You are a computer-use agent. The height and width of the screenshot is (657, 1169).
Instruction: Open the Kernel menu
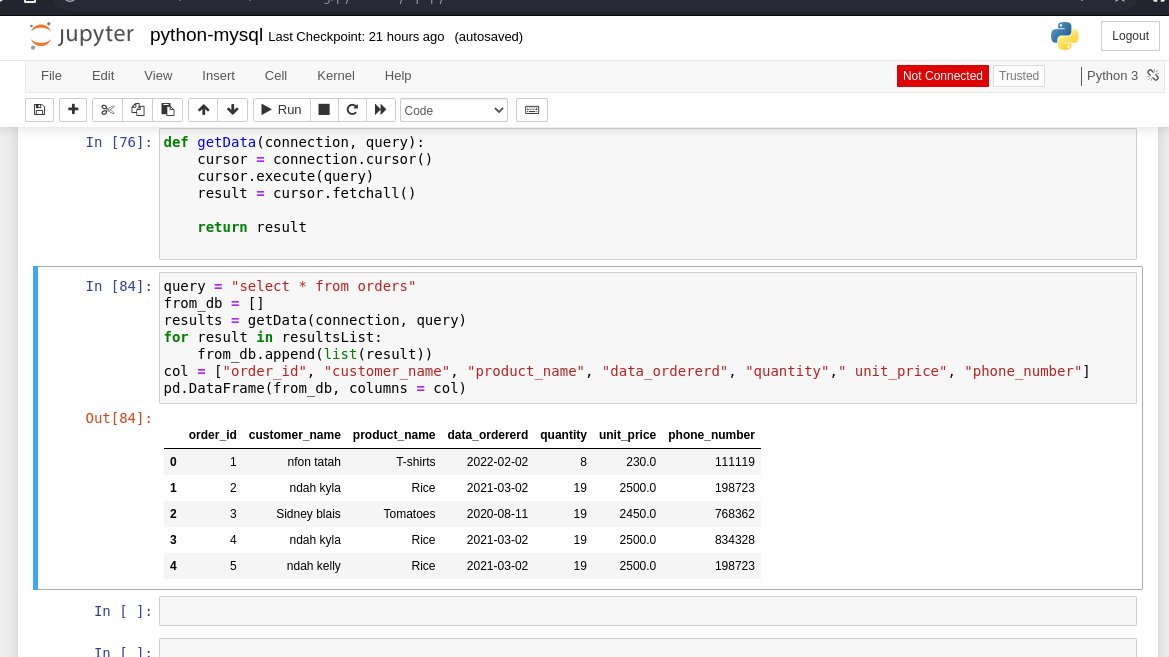(335, 76)
